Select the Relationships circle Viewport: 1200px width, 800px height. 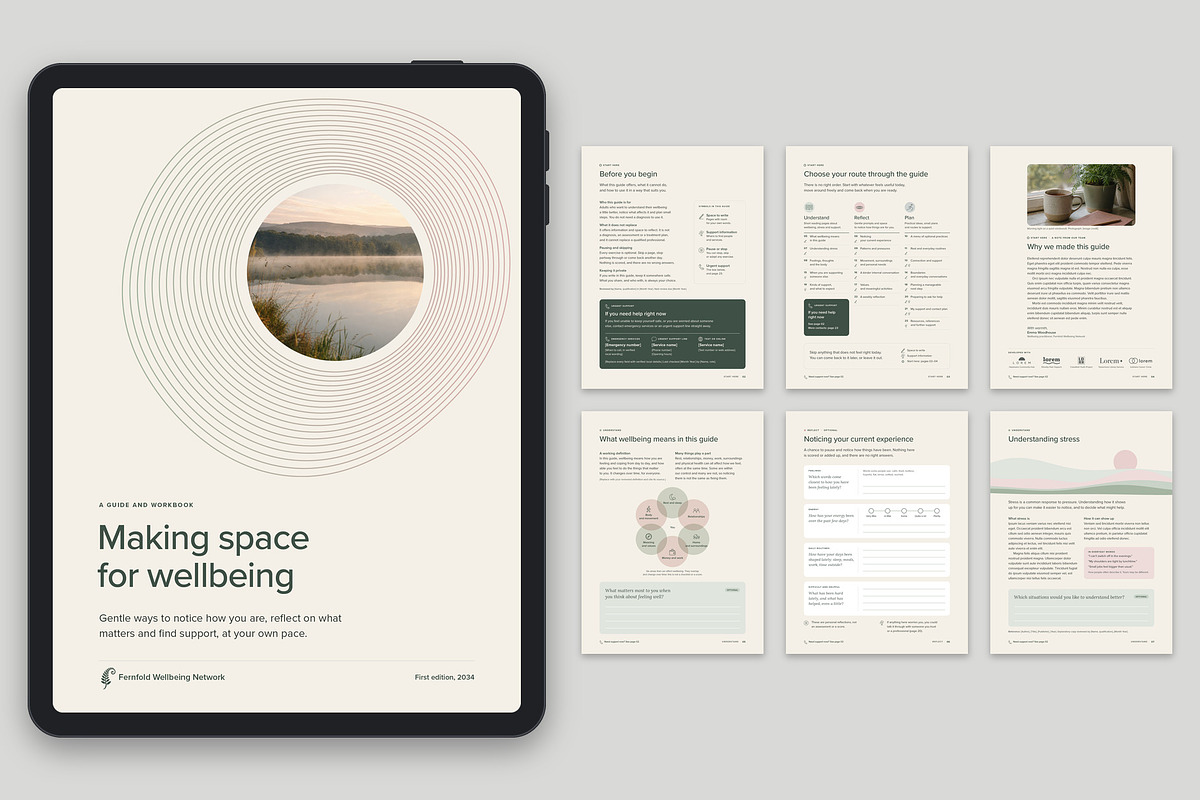694,514
